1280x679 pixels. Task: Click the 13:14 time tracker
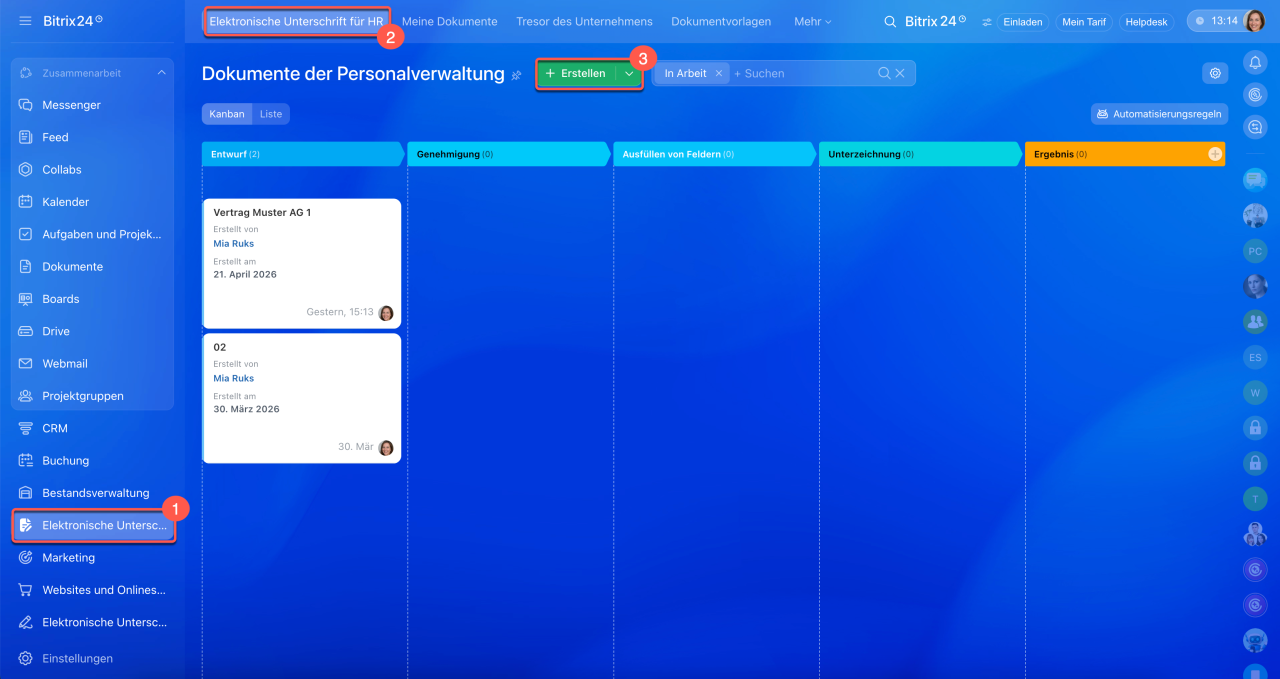point(1214,21)
